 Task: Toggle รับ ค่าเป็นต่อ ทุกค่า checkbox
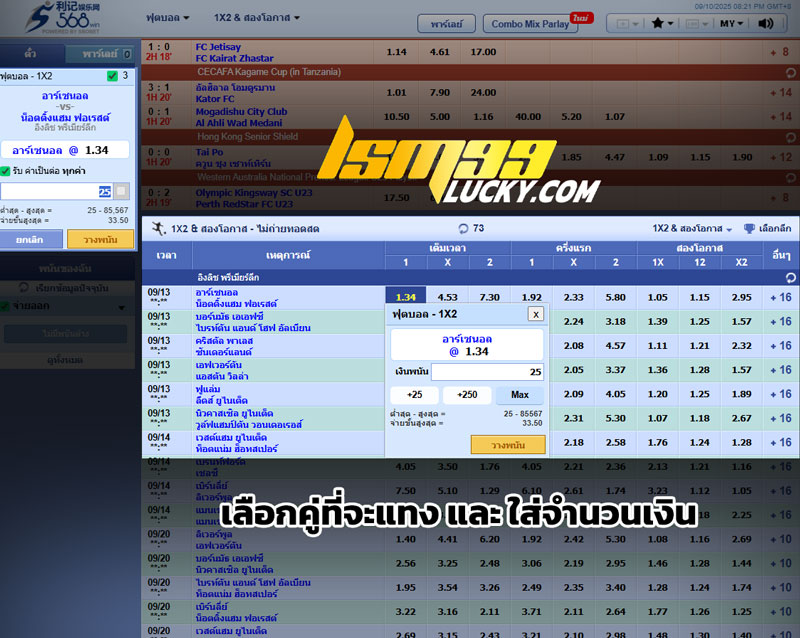6,171
